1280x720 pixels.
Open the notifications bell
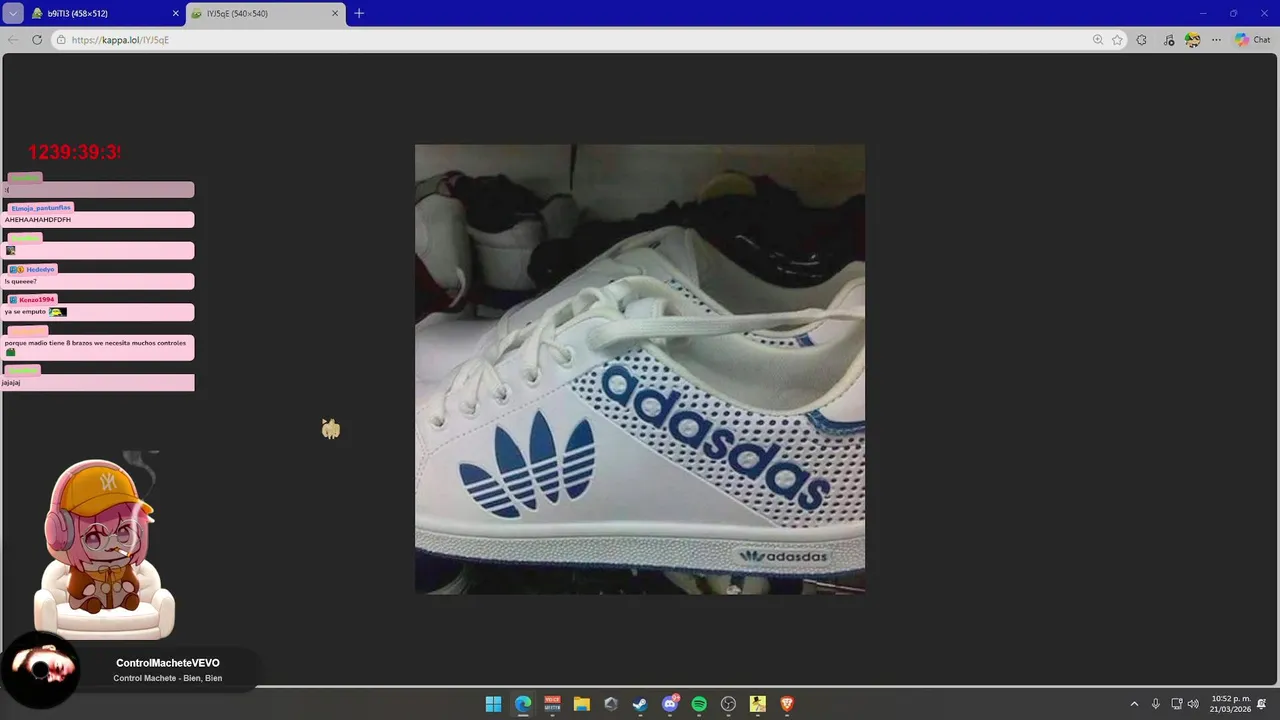click(x=1262, y=704)
